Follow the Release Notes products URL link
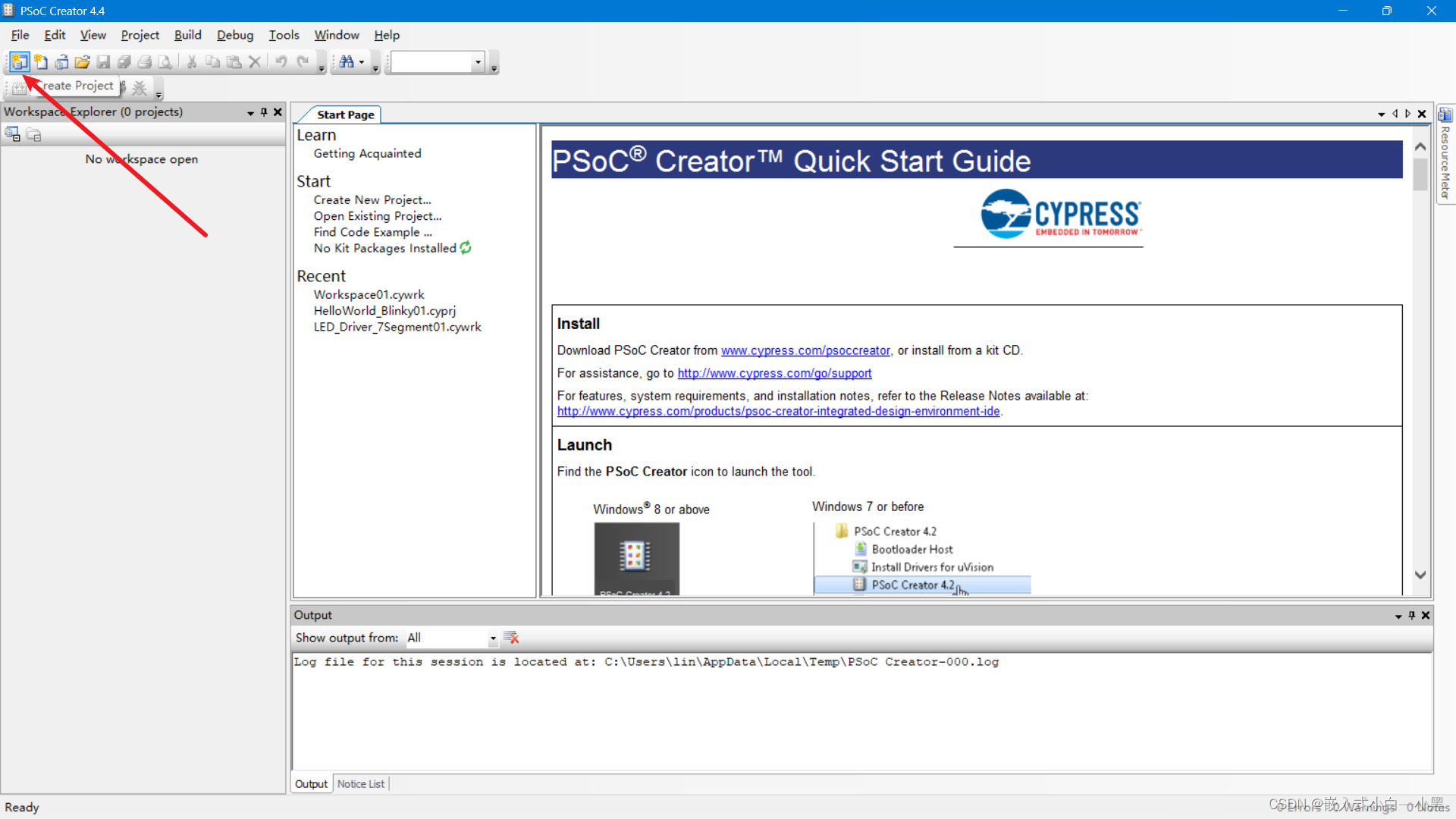Viewport: 1456px width, 819px height. tap(779, 411)
